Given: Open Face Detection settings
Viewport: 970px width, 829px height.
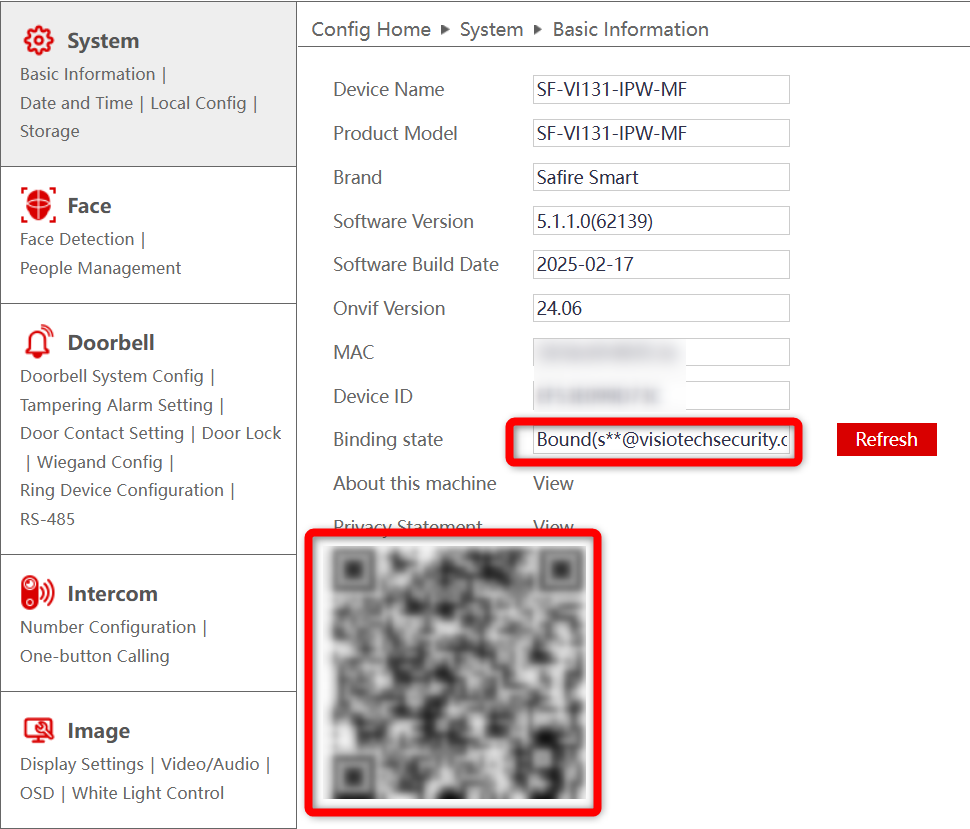Looking at the screenshot, I should click(x=77, y=239).
